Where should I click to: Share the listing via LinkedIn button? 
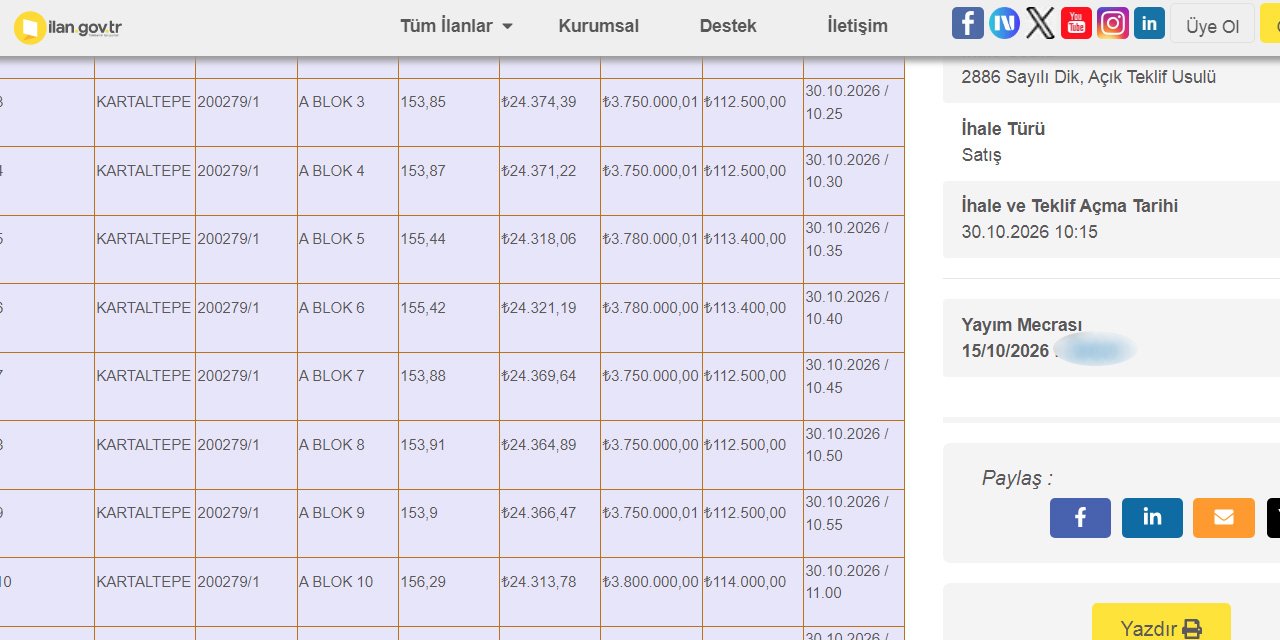[1152, 518]
